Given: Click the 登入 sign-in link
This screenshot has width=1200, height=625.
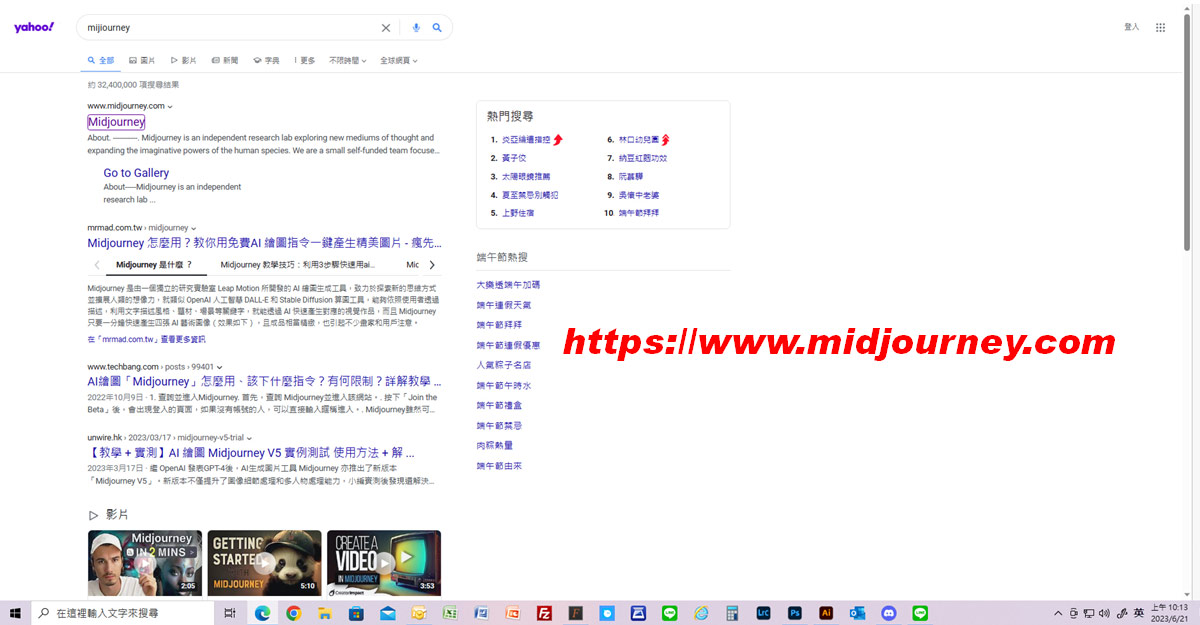Looking at the screenshot, I should click(1132, 27).
